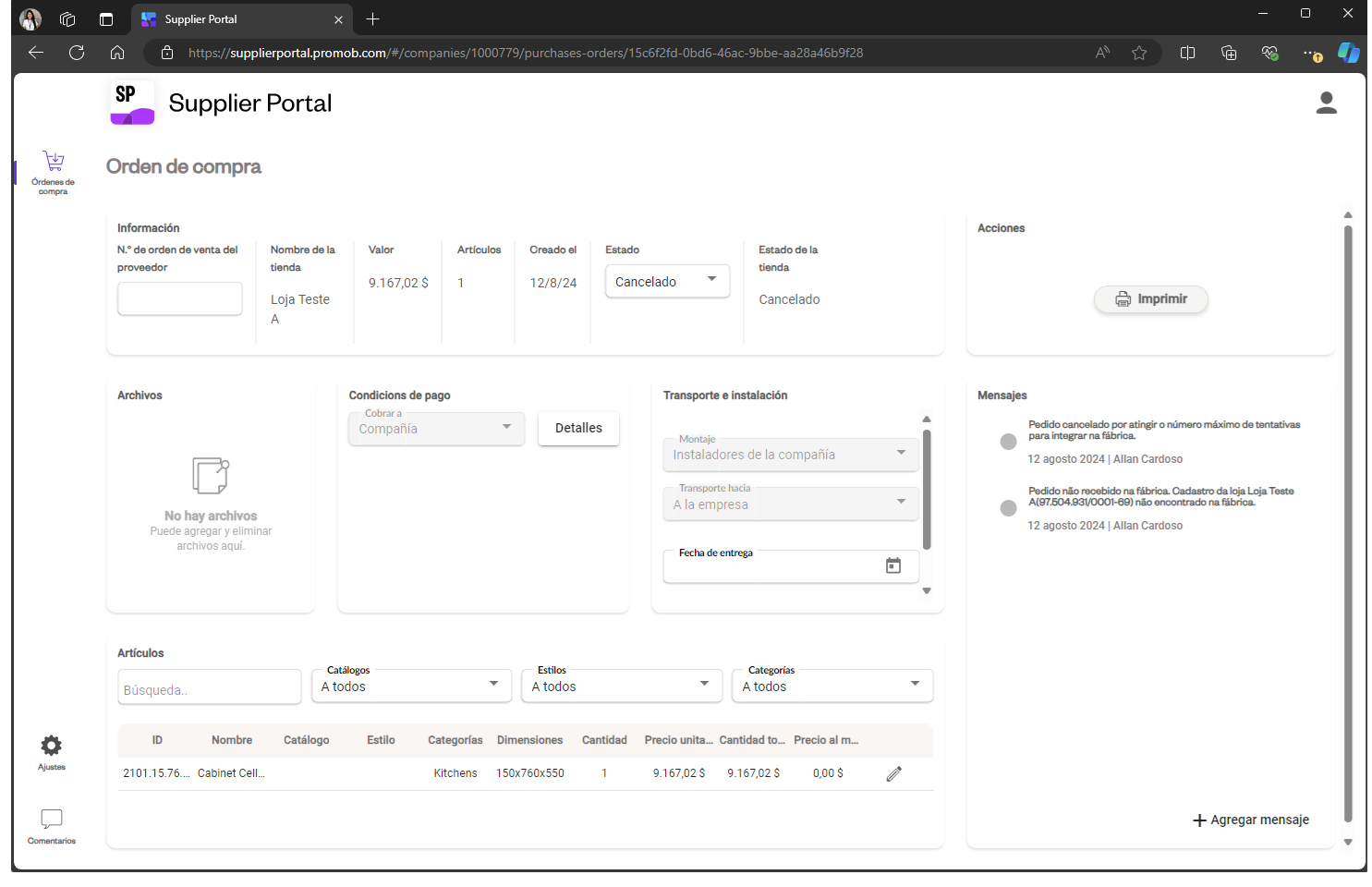Select the Supplier Portal browser tab
1372x887 pixels.
point(244,18)
